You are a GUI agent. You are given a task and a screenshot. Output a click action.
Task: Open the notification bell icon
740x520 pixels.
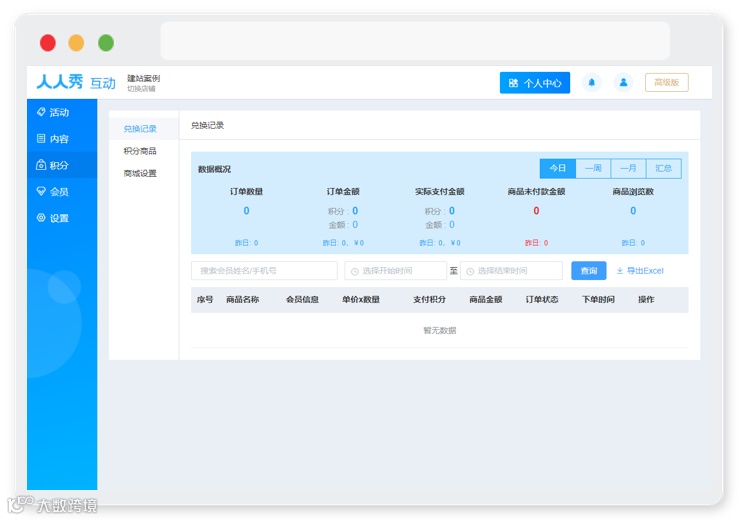point(591,83)
